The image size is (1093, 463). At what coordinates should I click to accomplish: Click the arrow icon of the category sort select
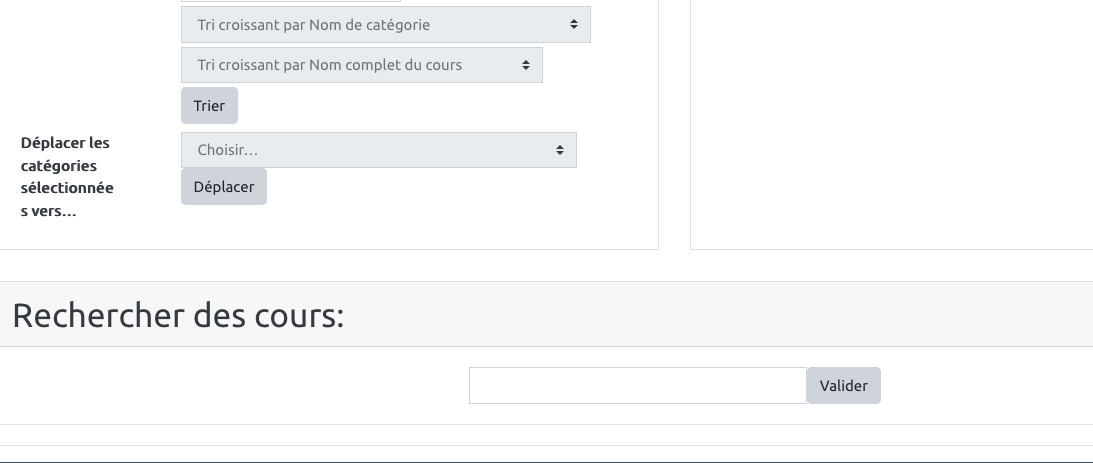pos(574,25)
